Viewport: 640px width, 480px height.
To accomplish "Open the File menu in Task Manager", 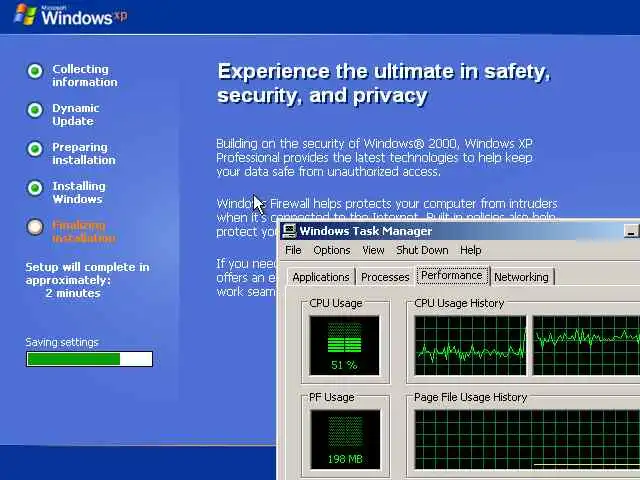I will point(293,250).
